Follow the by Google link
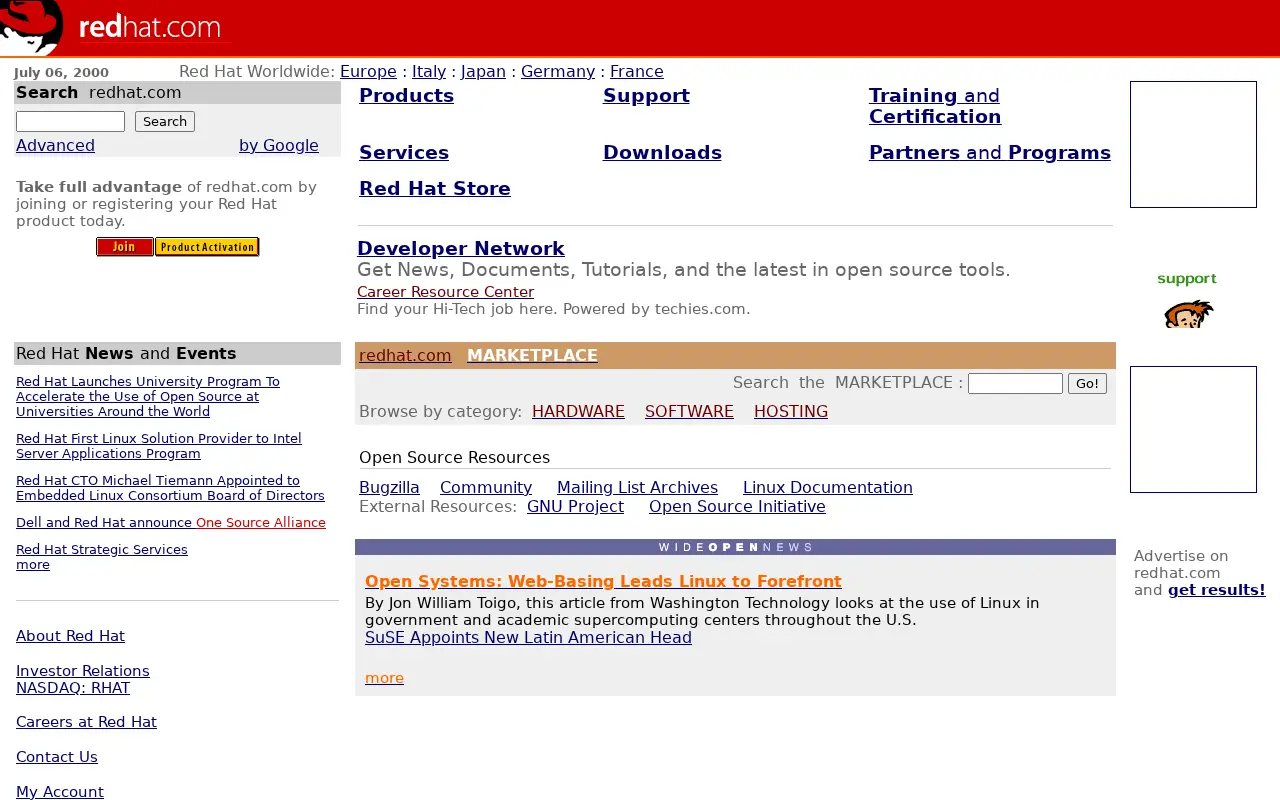The height and width of the screenshot is (800, 1280). (279, 145)
